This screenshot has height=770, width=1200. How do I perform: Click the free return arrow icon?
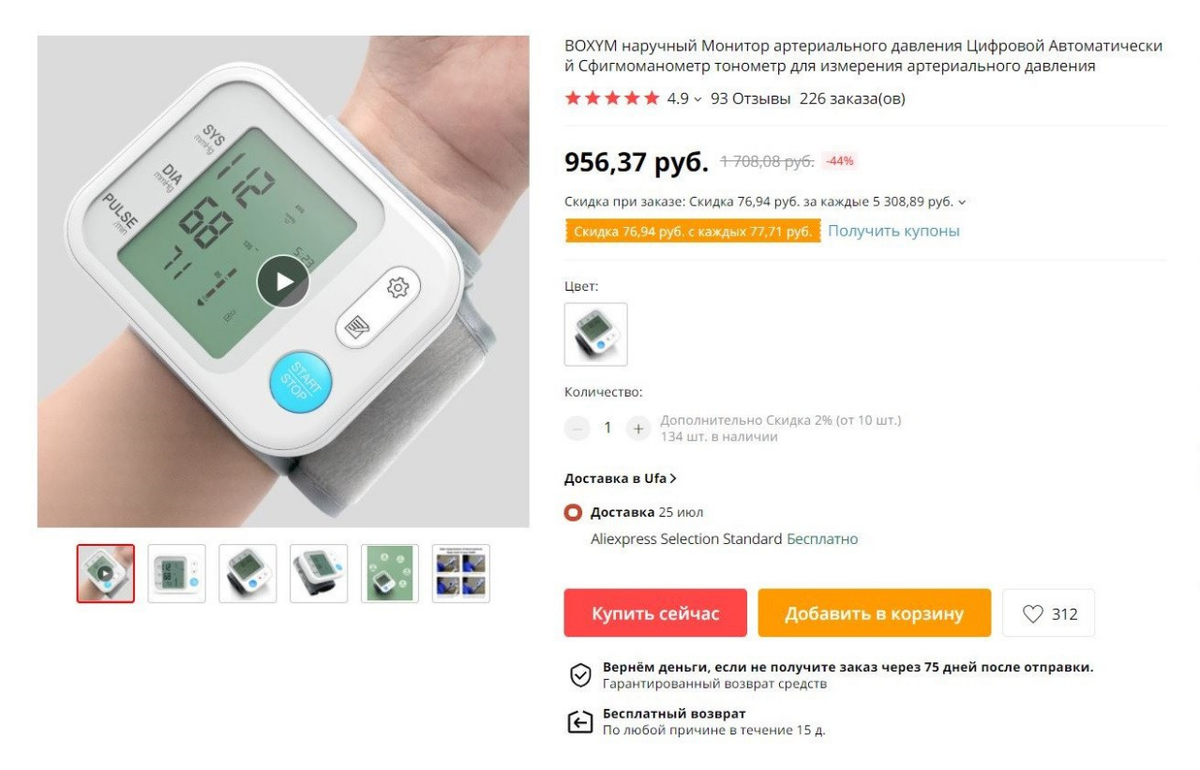coord(581,722)
